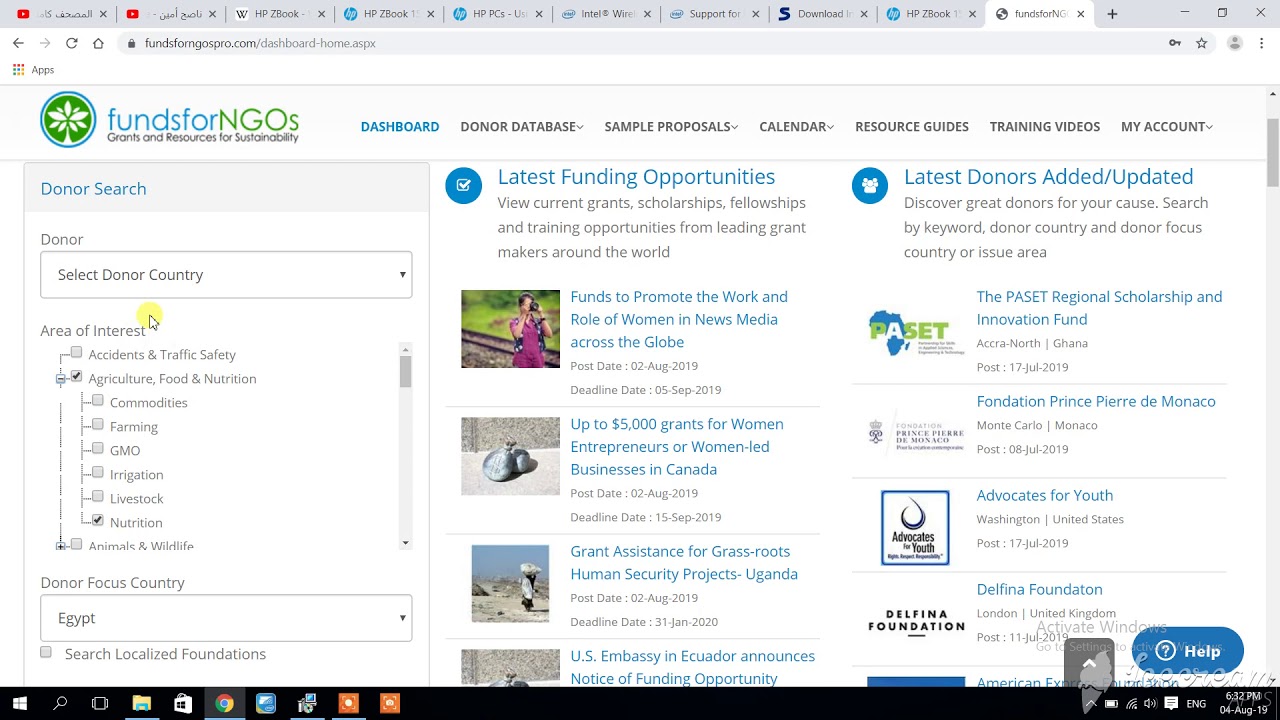The width and height of the screenshot is (1280, 720).
Task: Tick the GMO checkbox
Action: pos(97,449)
